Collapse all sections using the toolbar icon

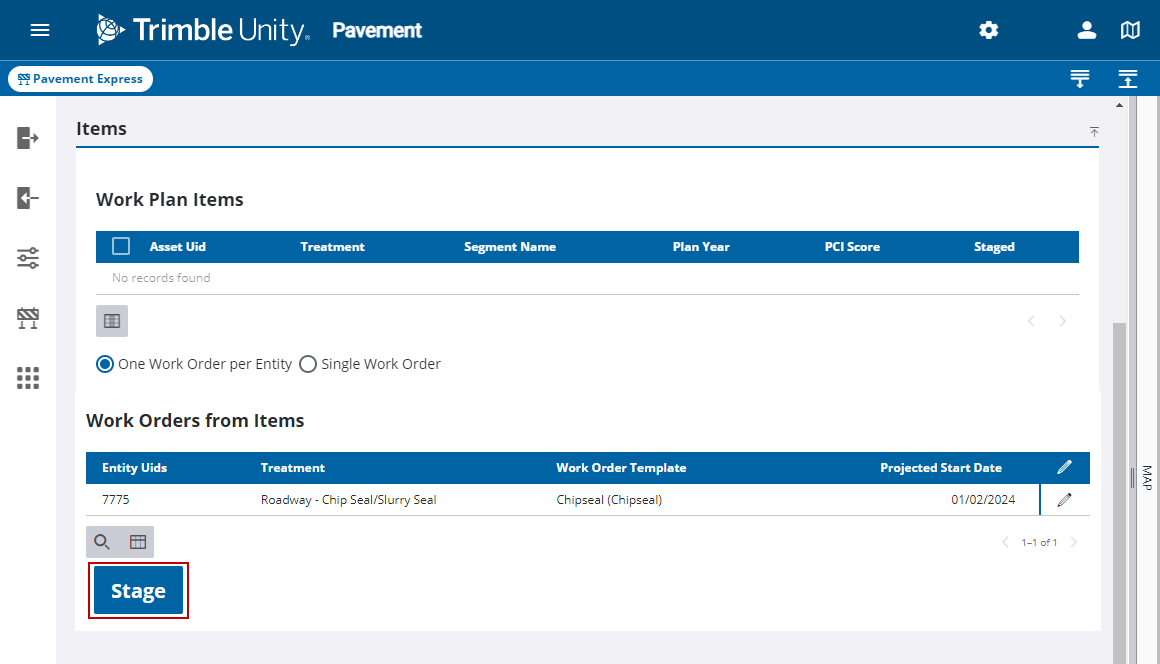coord(1128,79)
